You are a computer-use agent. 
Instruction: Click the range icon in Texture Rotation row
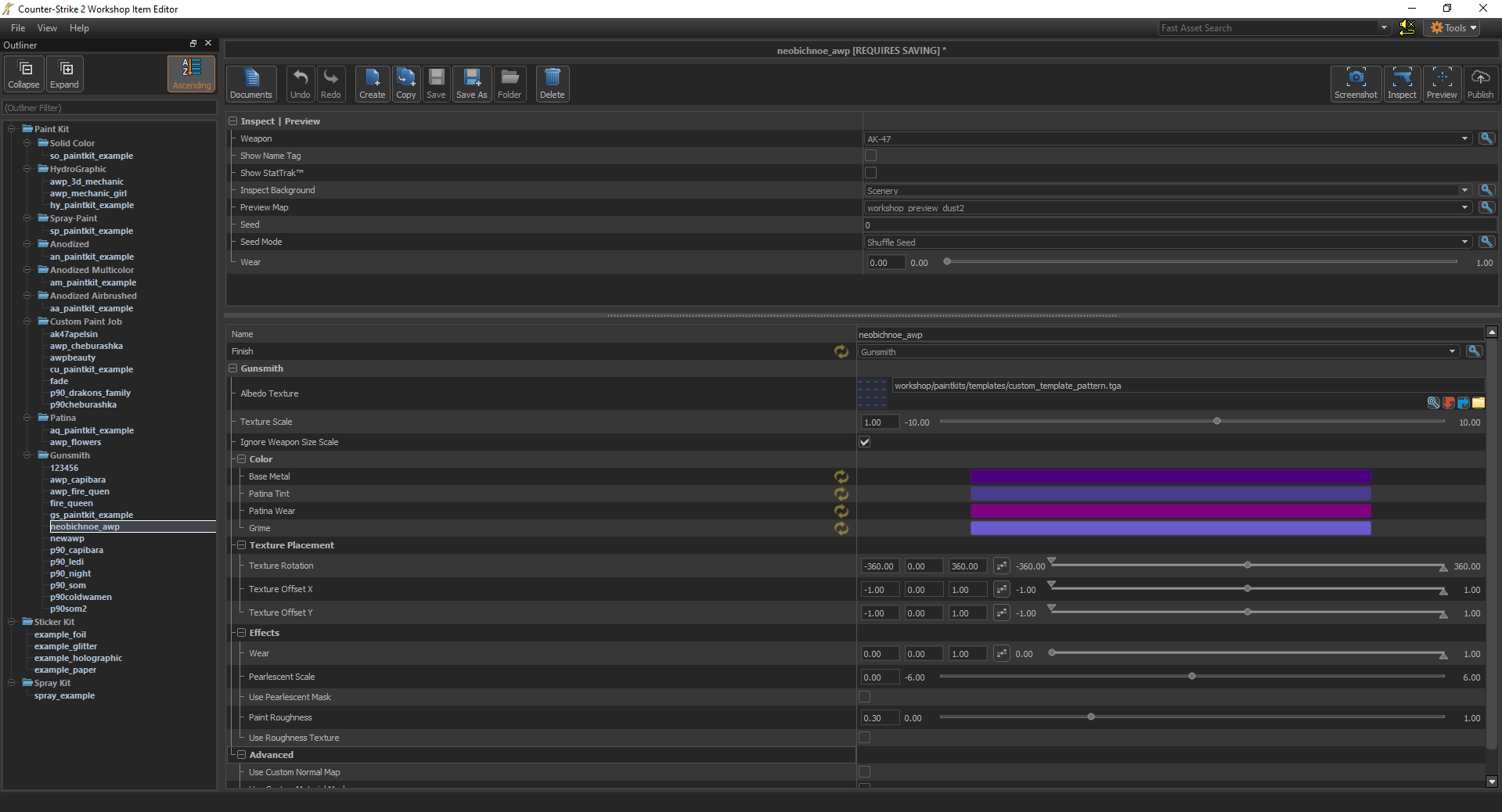point(1002,566)
